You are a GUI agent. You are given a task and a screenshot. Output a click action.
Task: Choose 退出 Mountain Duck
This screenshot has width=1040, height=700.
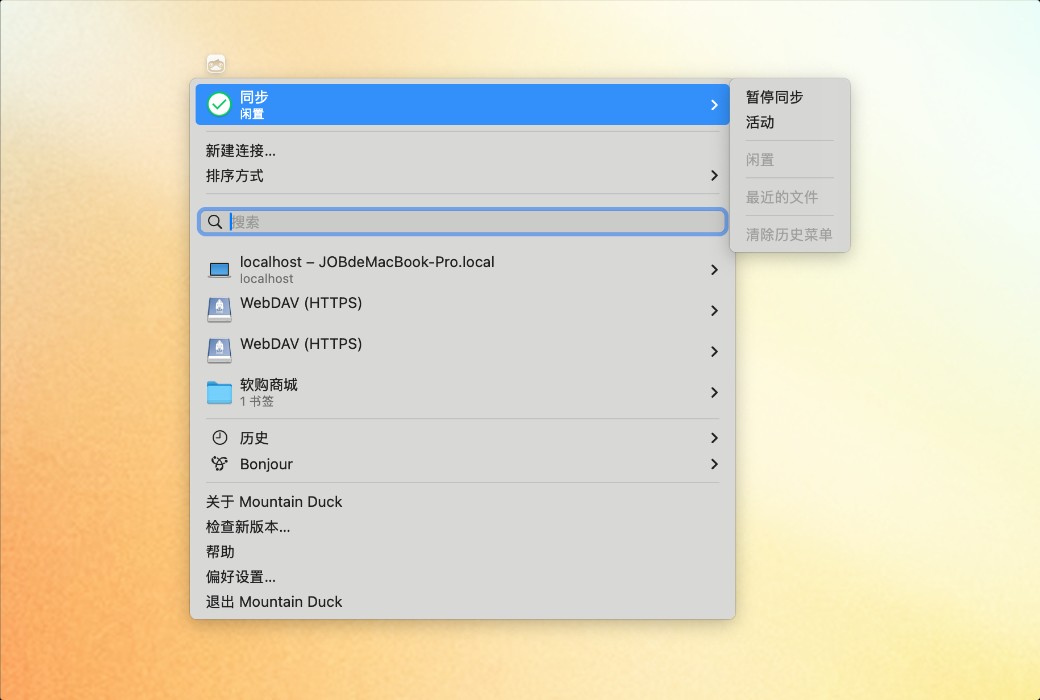click(x=273, y=602)
